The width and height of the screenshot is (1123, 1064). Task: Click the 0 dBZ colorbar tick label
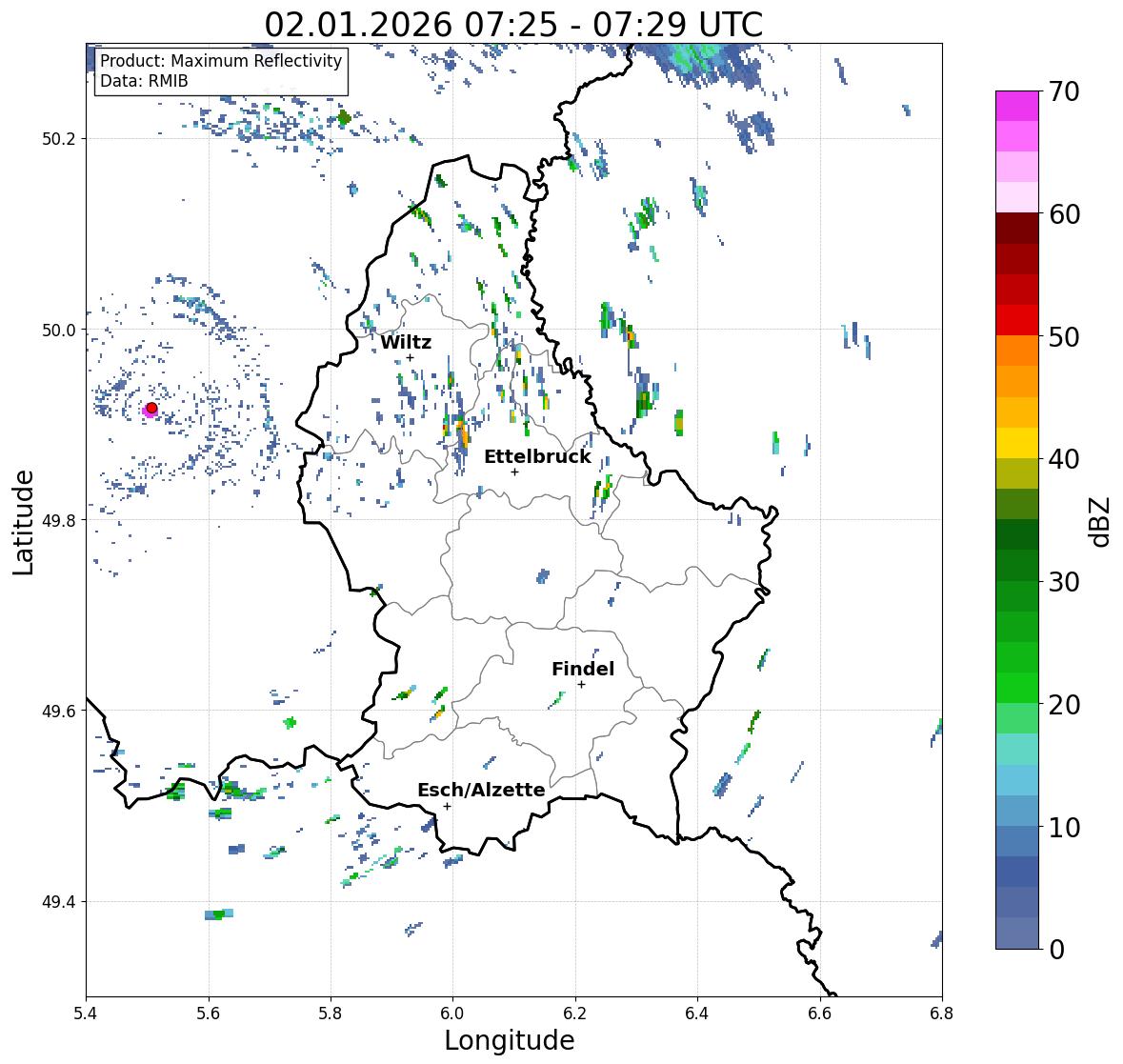pyautogui.click(x=1056, y=950)
